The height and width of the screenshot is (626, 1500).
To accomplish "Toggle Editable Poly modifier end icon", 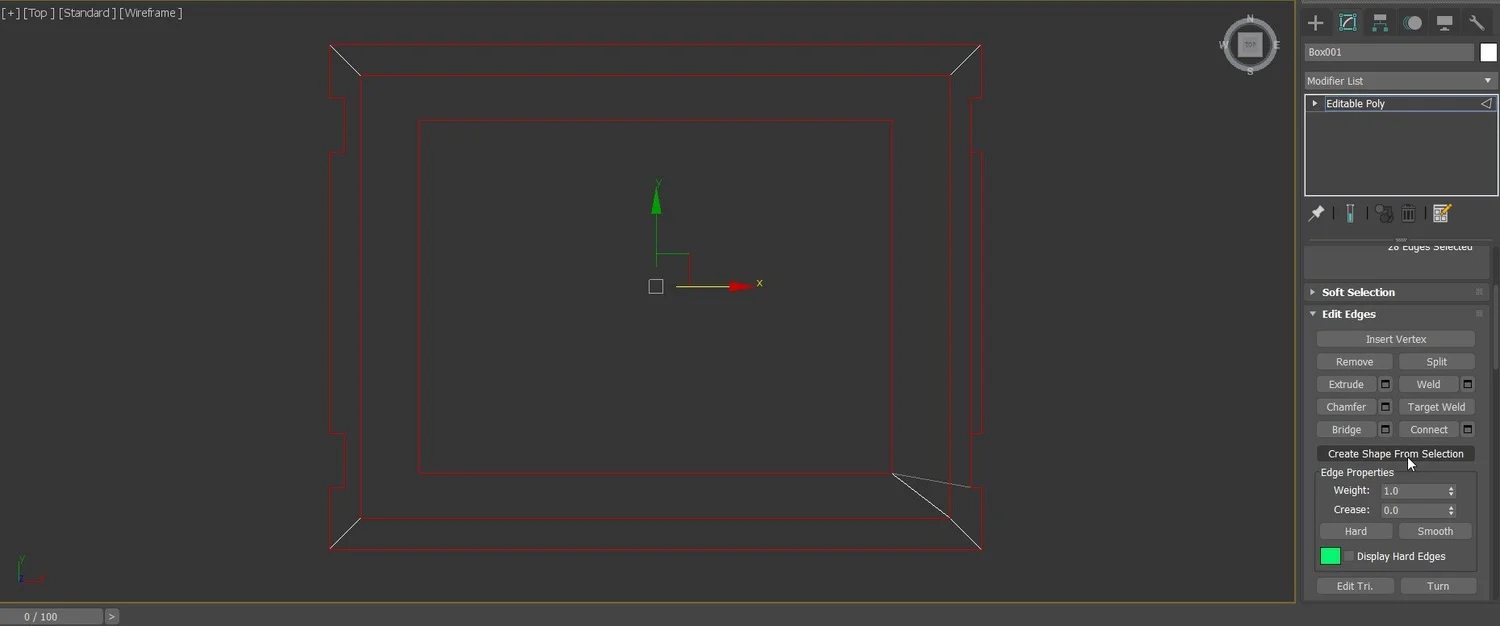I will coord(1486,104).
